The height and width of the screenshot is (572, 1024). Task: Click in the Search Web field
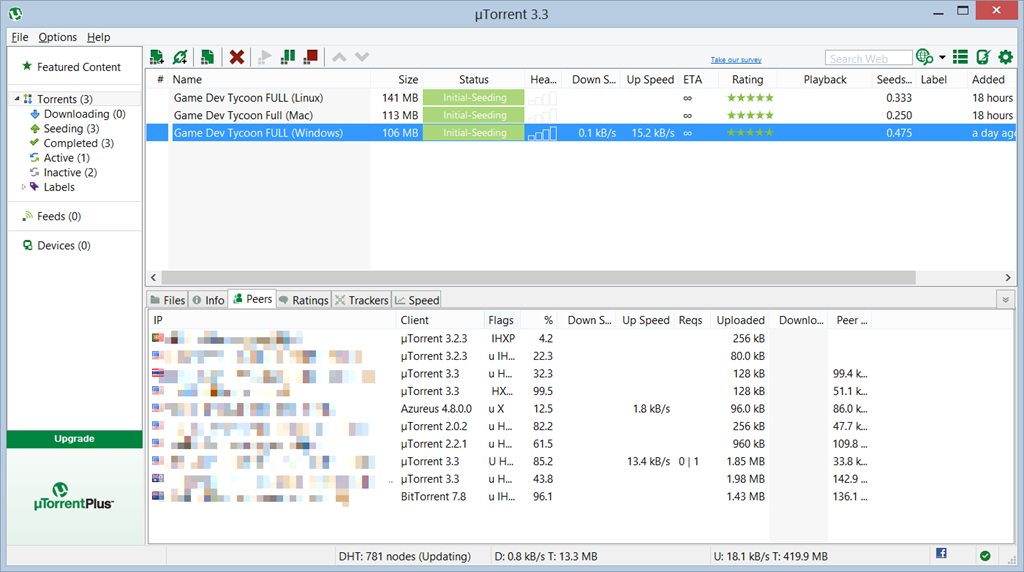click(x=867, y=58)
